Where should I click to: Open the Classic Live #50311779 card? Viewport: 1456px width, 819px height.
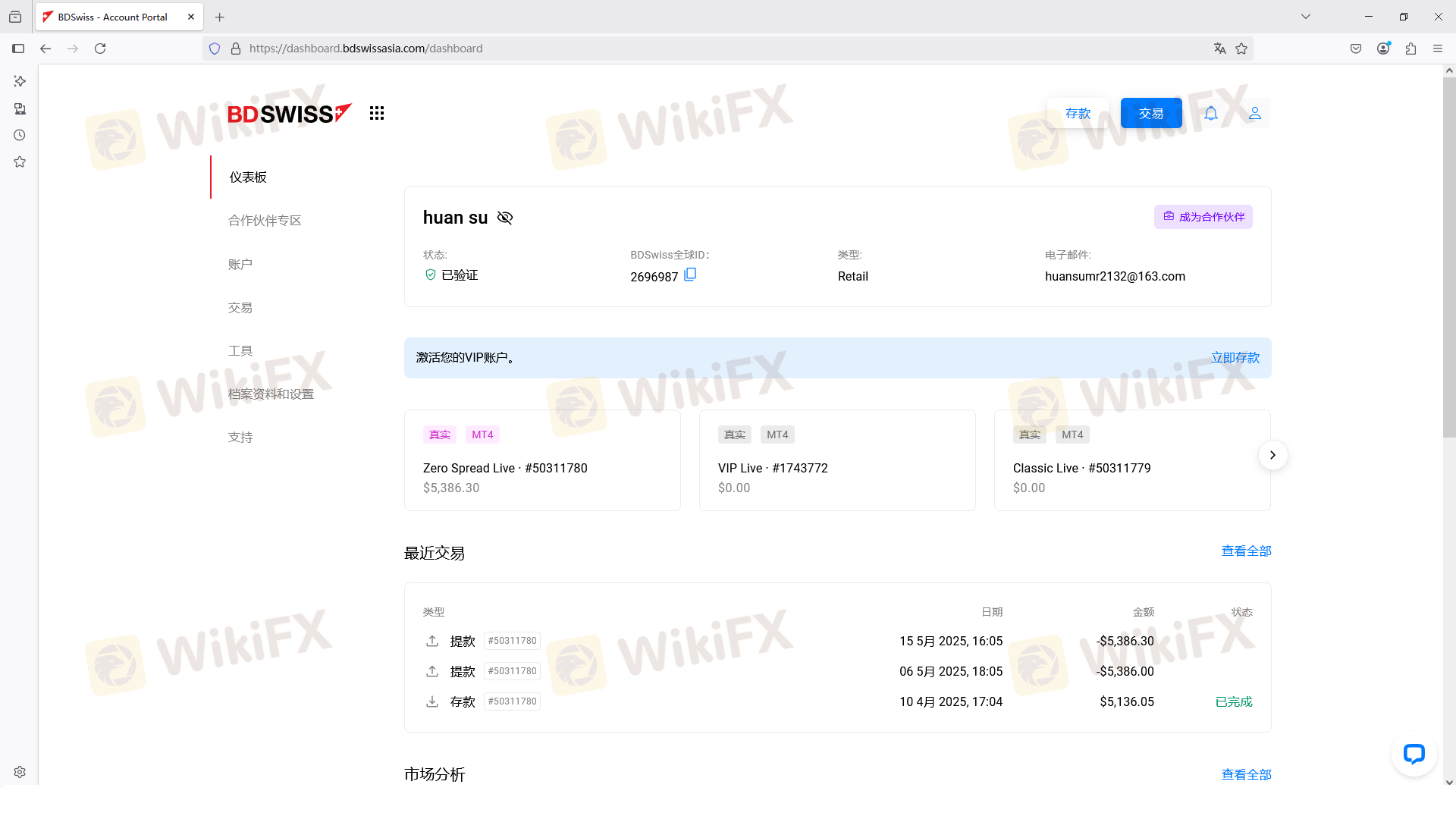(1132, 460)
